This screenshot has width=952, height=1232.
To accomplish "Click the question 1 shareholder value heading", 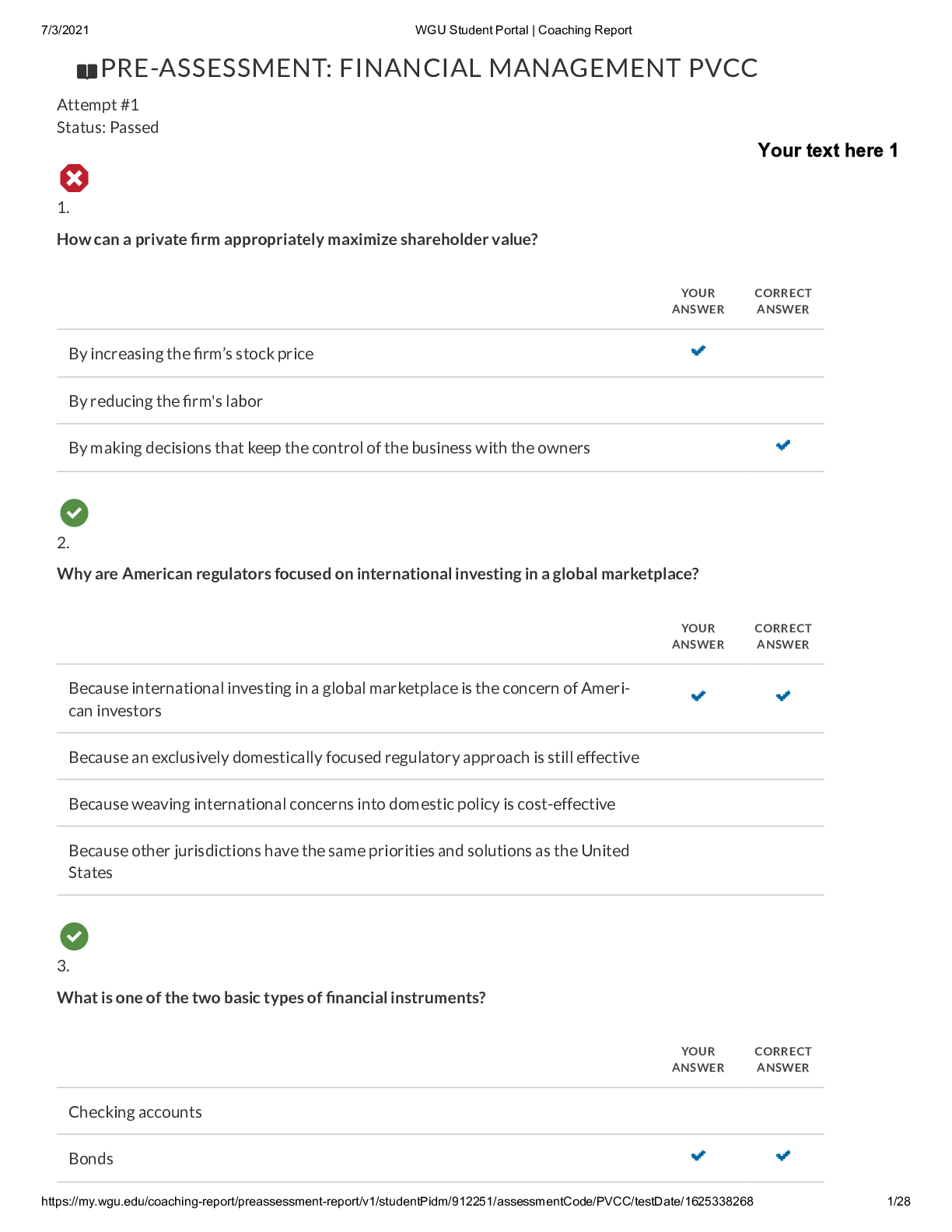I will coord(297,240).
